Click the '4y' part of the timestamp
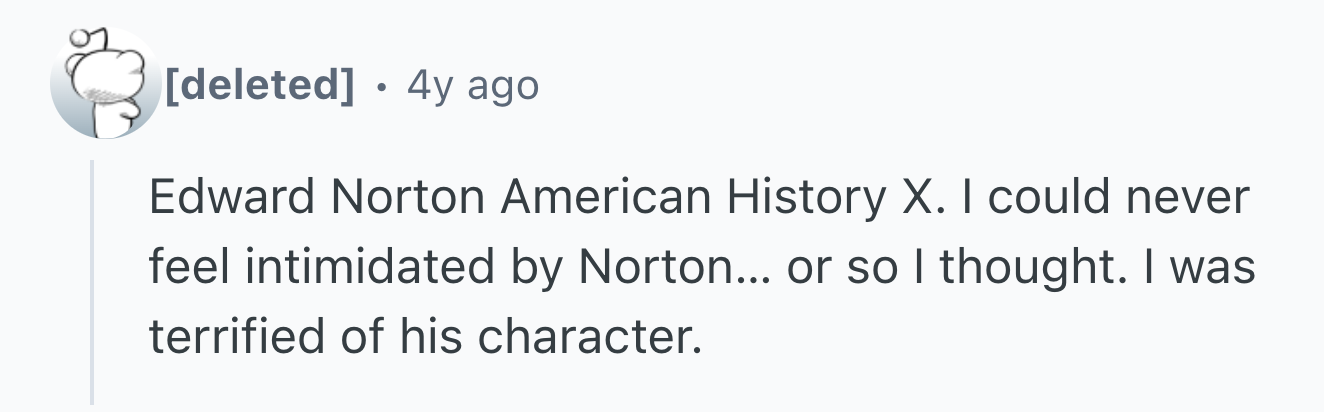This screenshot has width=1324, height=412. click(428, 88)
